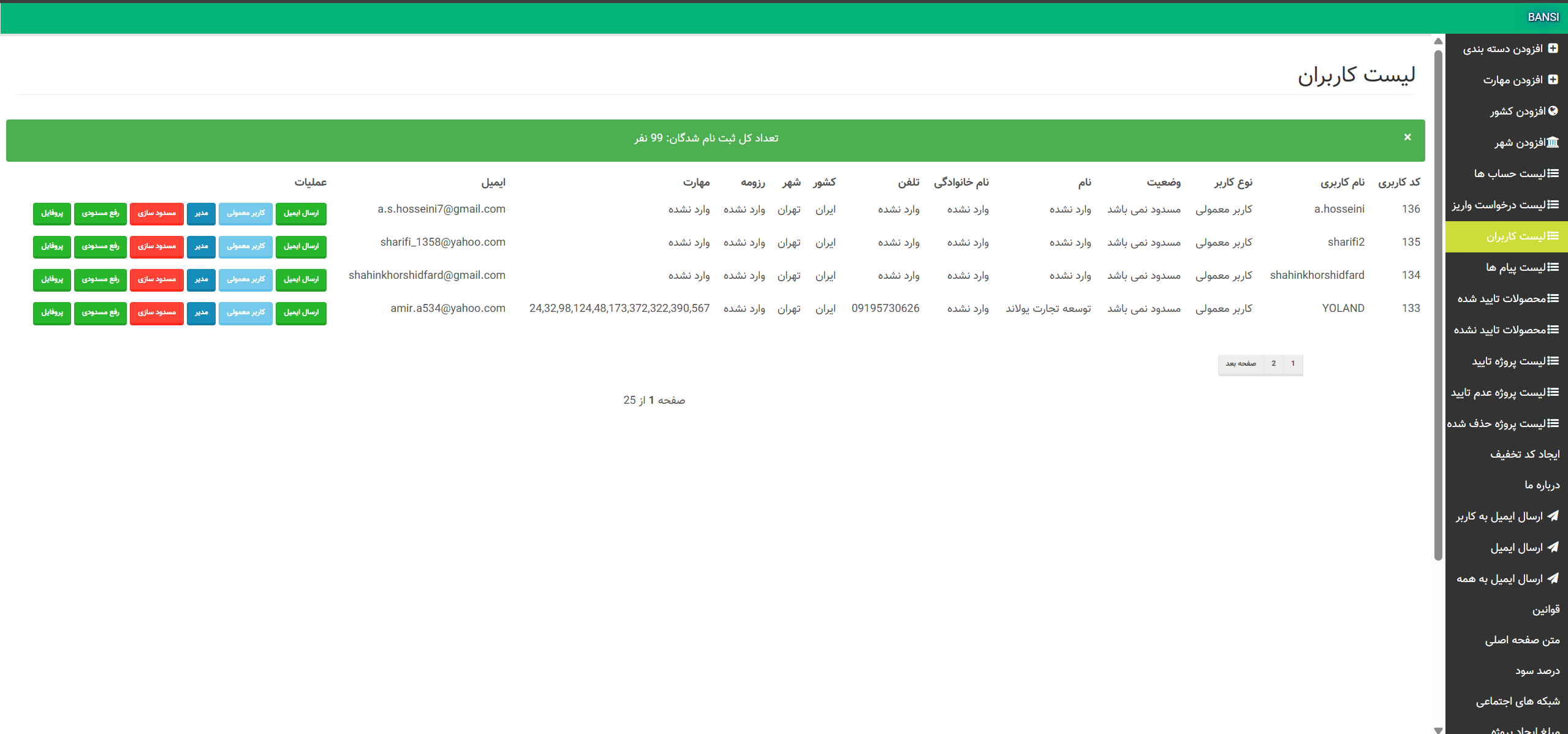Click paper plane icon for ارسال ایمیل به کاربر
Image resolution: width=1568 pixels, height=734 pixels.
coord(1553,516)
